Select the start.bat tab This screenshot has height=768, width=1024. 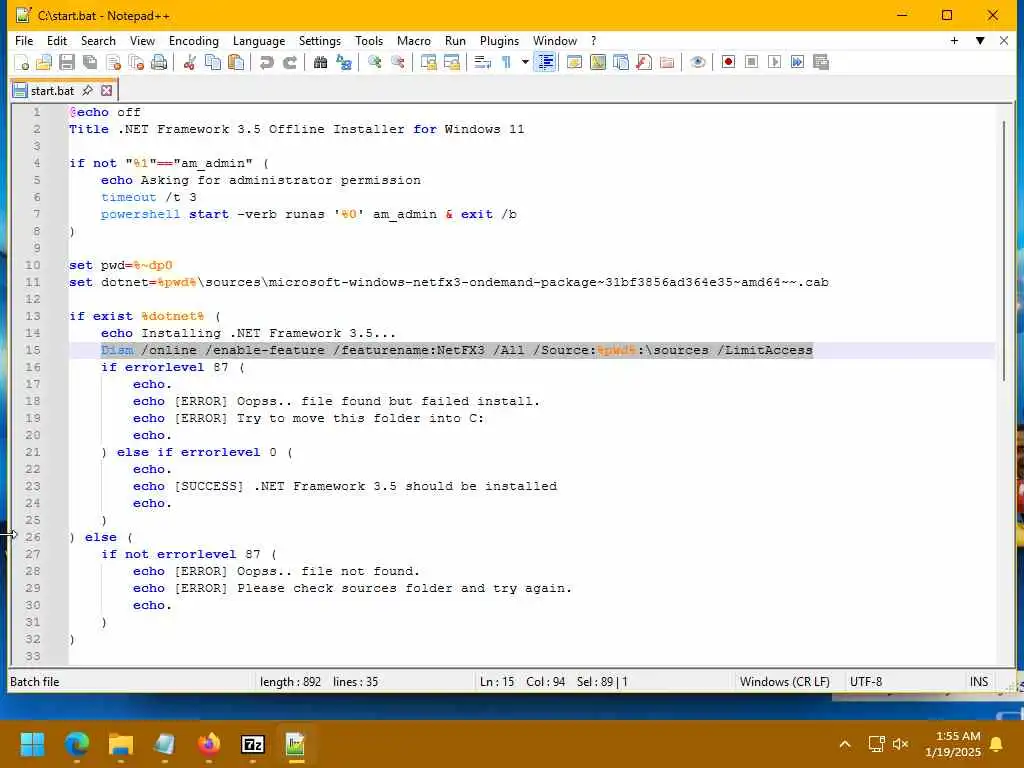pyautogui.click(x=52, y=91)
